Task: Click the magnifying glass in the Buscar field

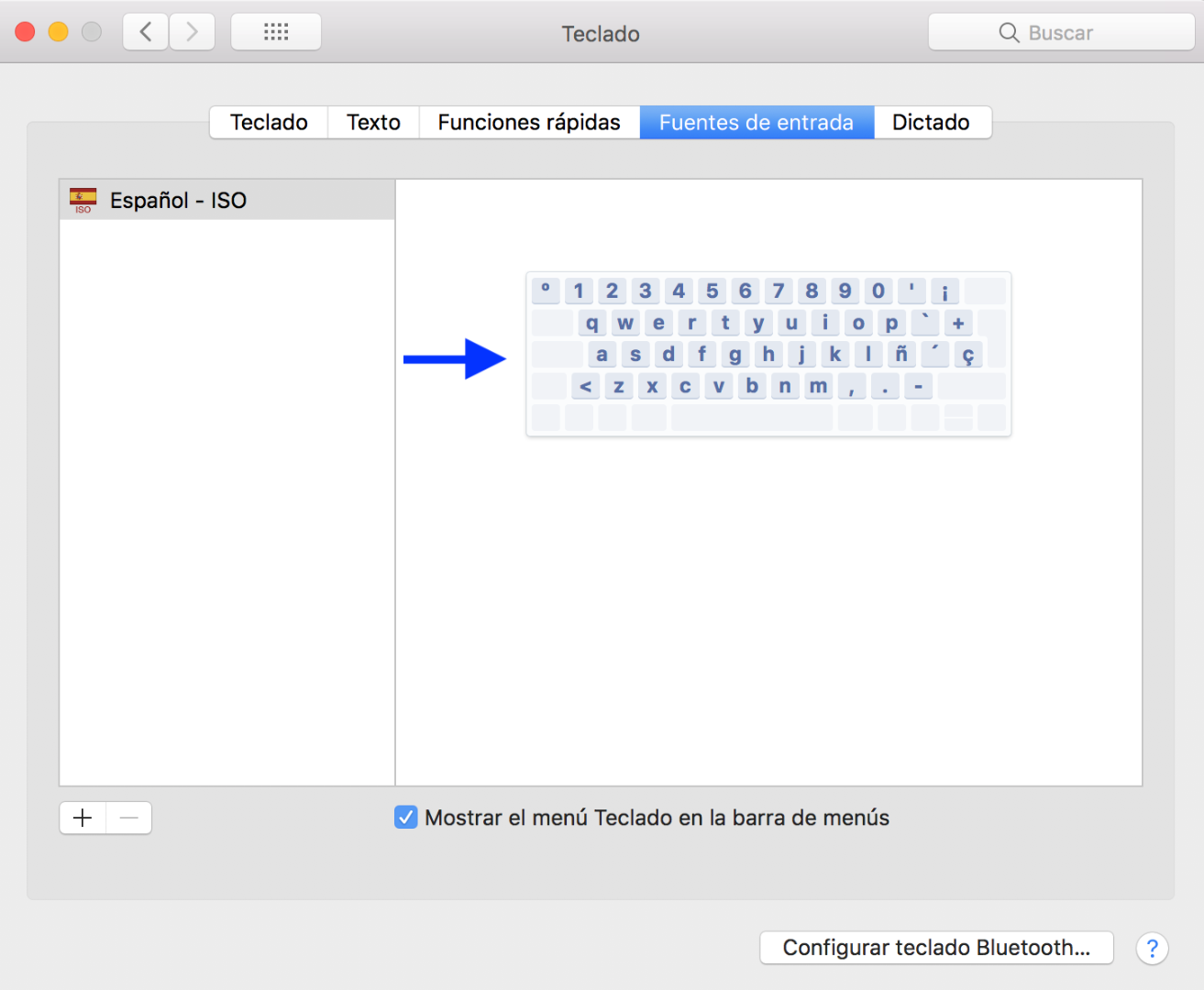Action: [x=1009, y=32]
